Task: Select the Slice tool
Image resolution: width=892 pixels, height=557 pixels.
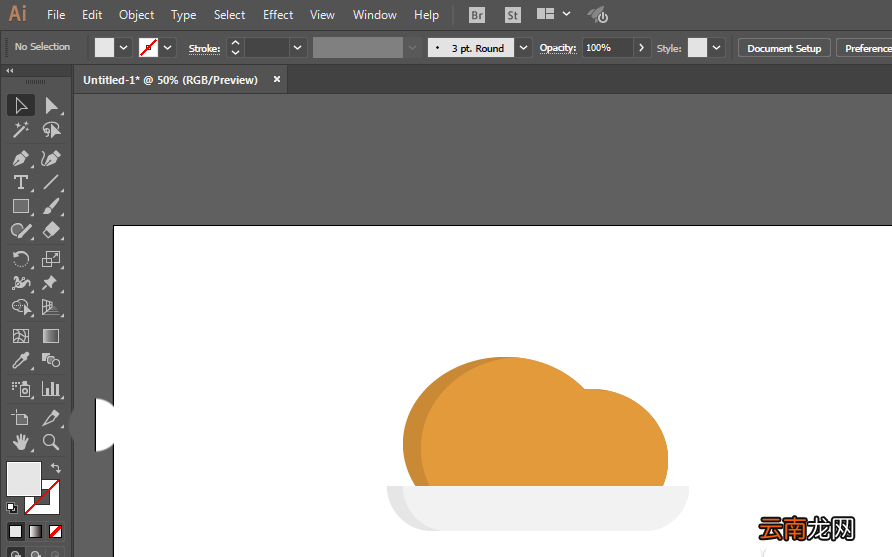Action: (x=51, y=418)
